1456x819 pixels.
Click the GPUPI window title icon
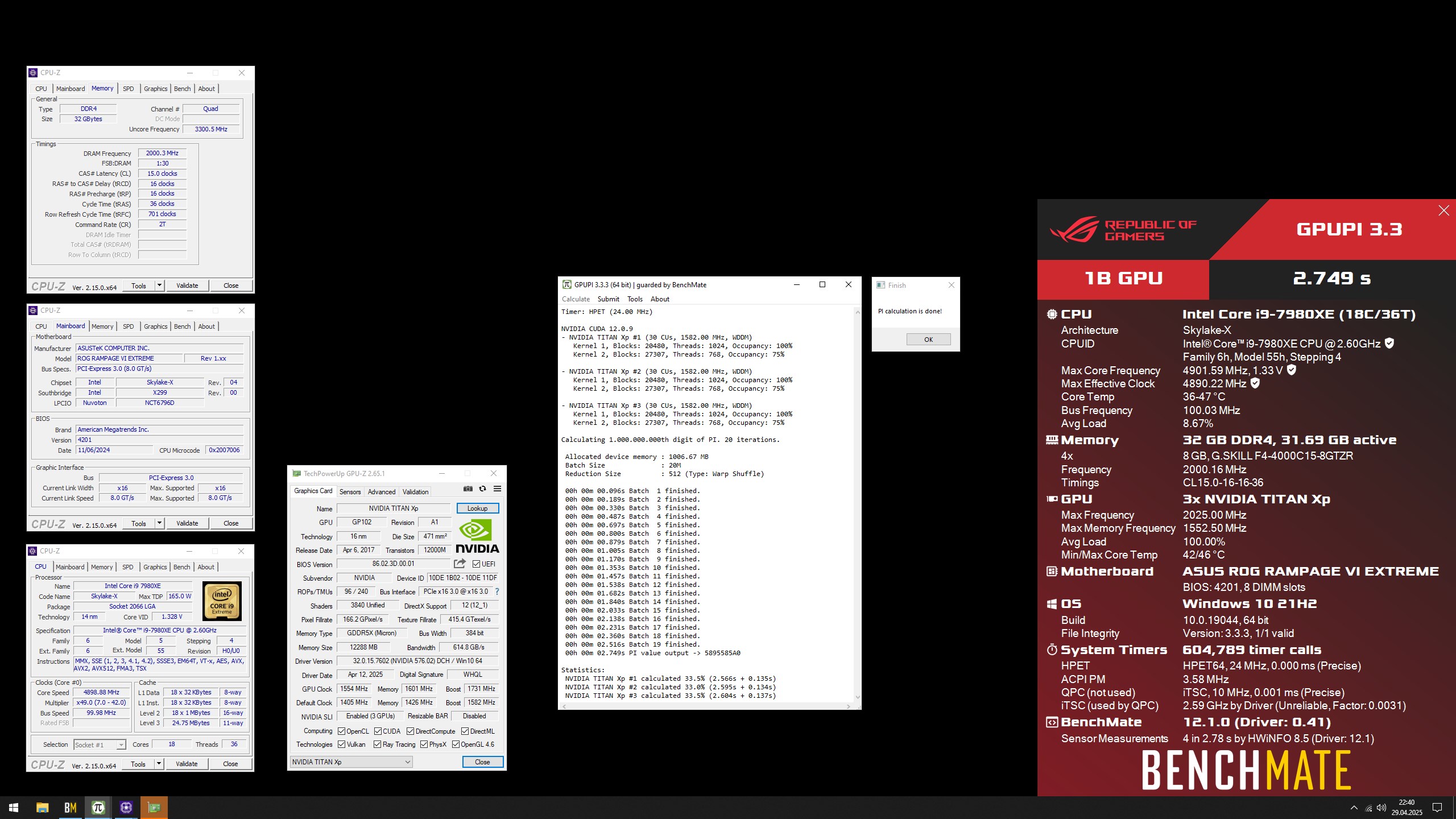click(566, 285)
